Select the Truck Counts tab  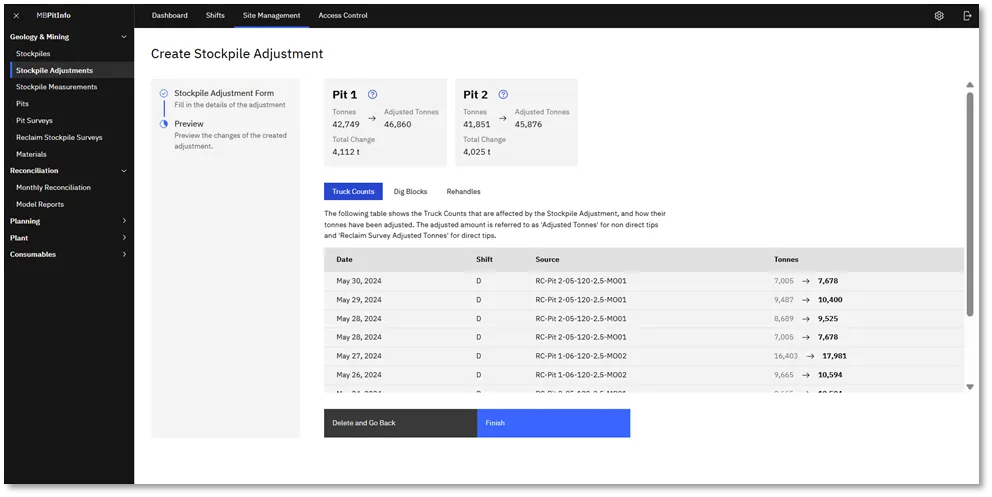(353, 192)
